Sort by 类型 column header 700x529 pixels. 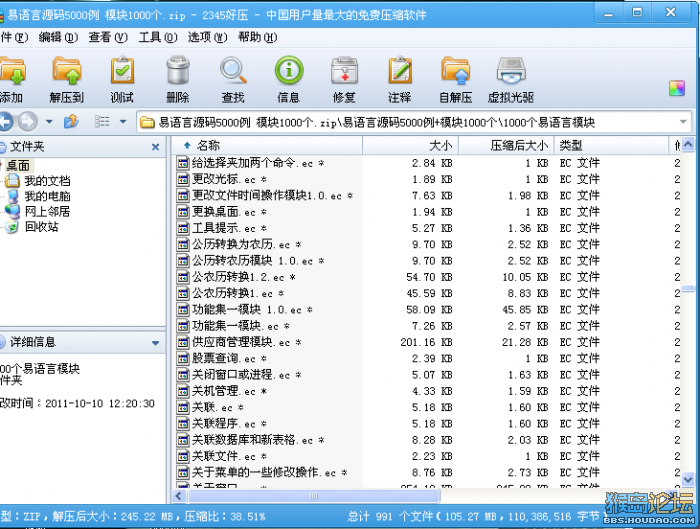pos(611,146)
